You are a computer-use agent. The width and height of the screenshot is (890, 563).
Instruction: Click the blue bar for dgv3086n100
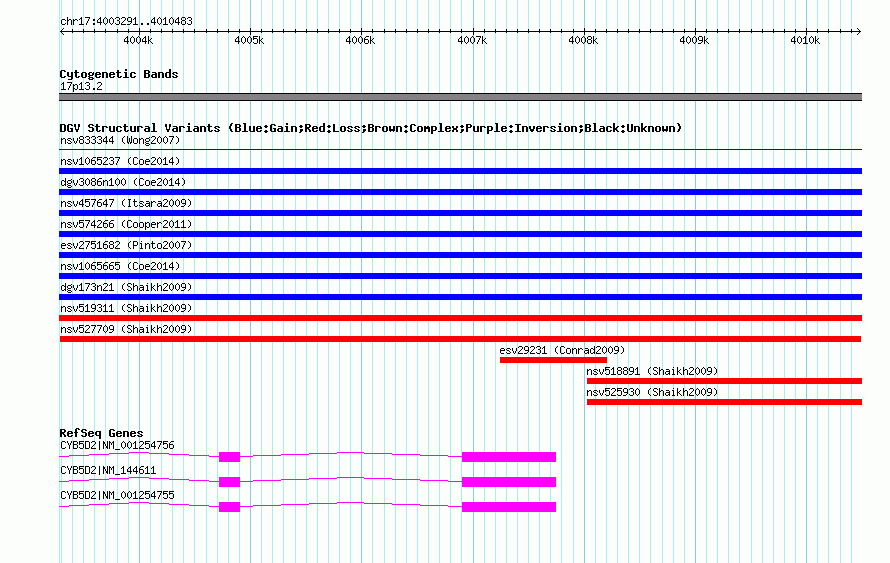(x=460, y=192)
